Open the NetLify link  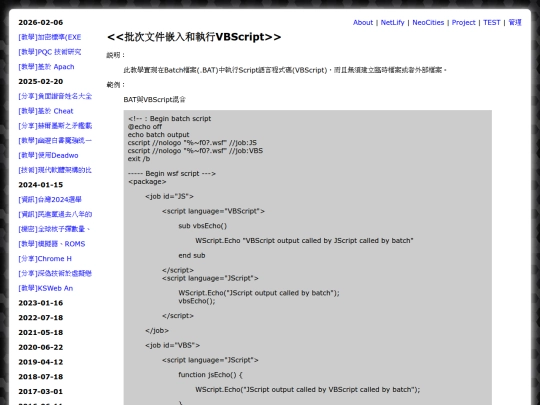click(392, 22)
